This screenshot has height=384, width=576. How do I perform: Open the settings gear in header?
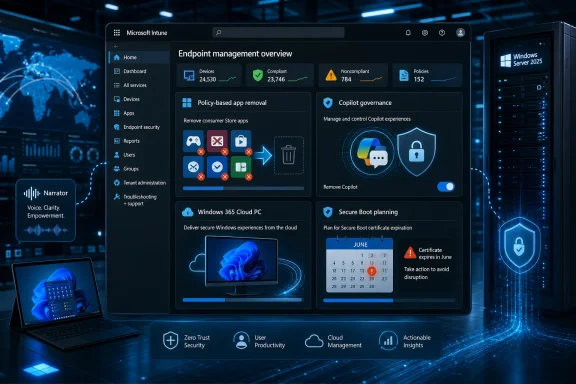[425, 33]
